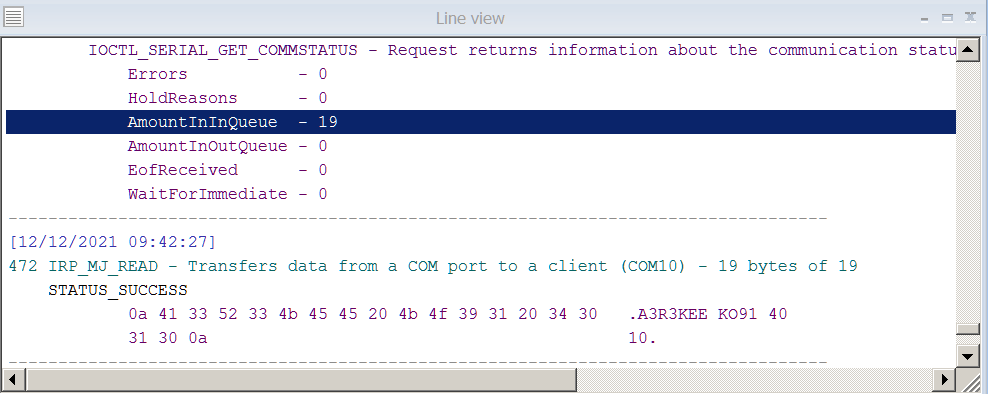
Task: Minimize the Line view panel
Action: coord(924,19)
